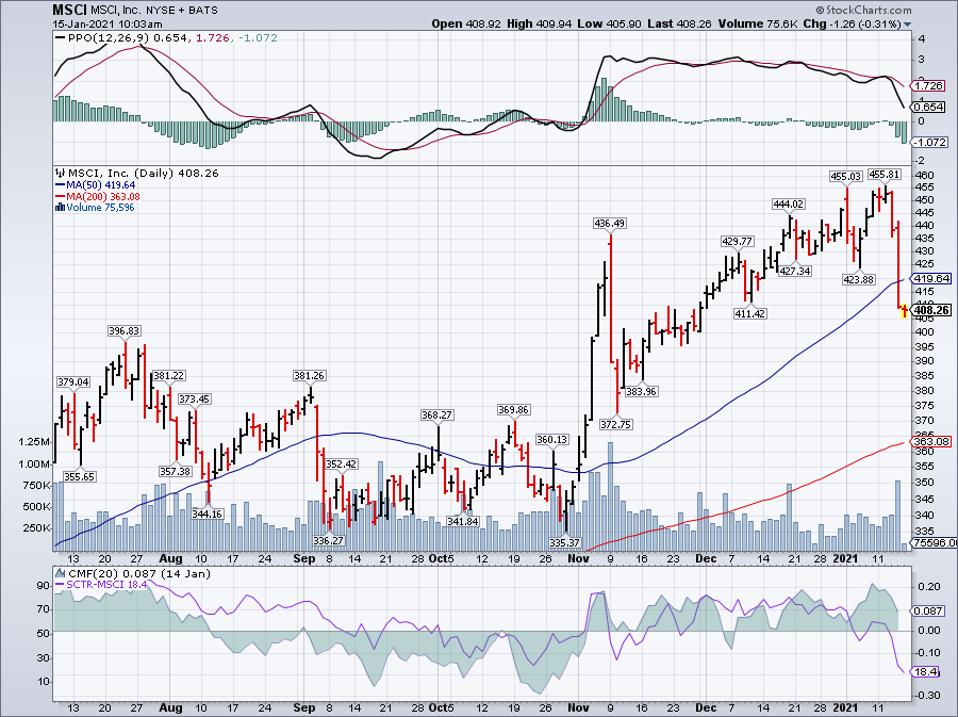
Task: Click the High 409.94 quote value
Action: coord(538,24)
